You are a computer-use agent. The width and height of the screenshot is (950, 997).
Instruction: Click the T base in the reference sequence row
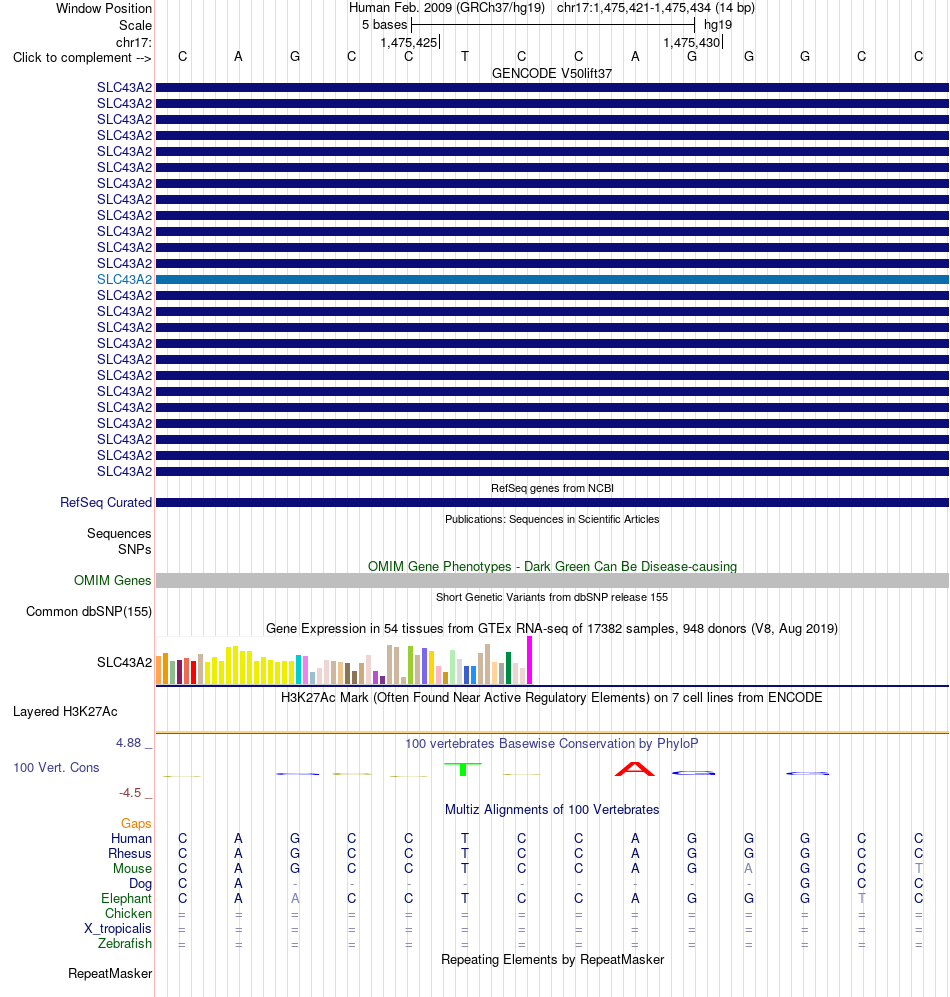click(x=465, y=57)
